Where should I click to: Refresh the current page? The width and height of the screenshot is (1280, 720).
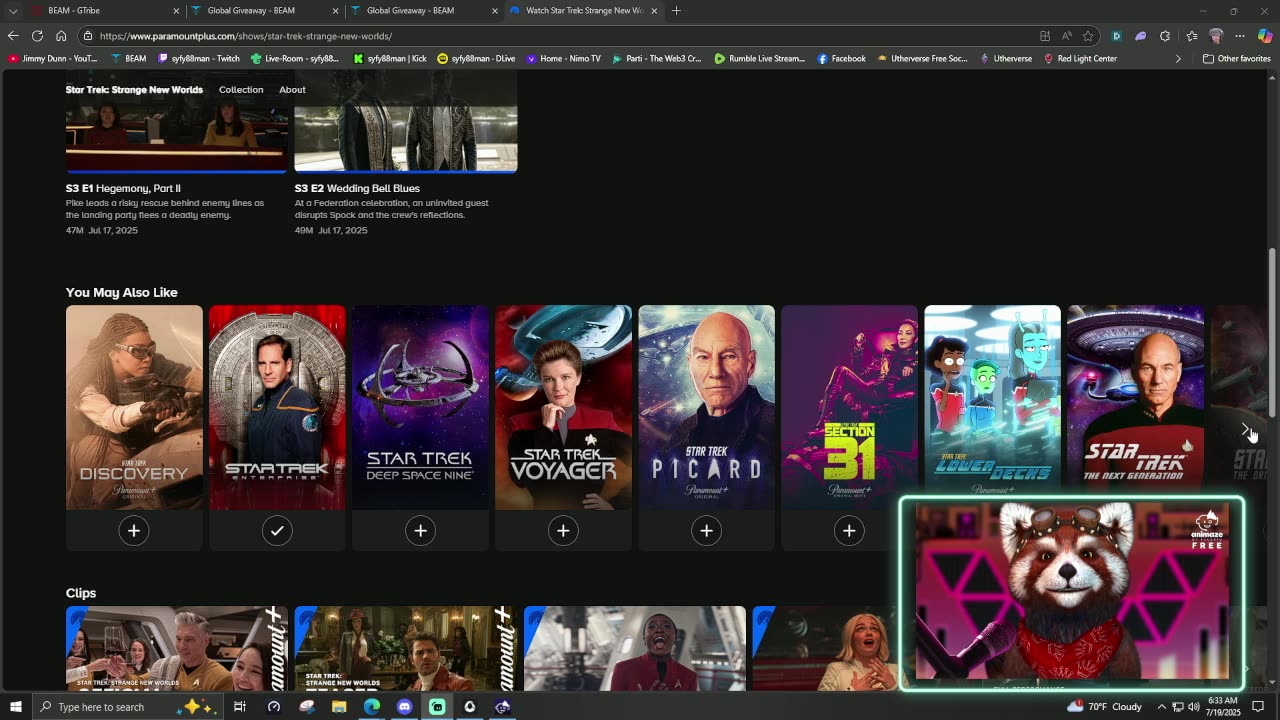tap(37, 36)
